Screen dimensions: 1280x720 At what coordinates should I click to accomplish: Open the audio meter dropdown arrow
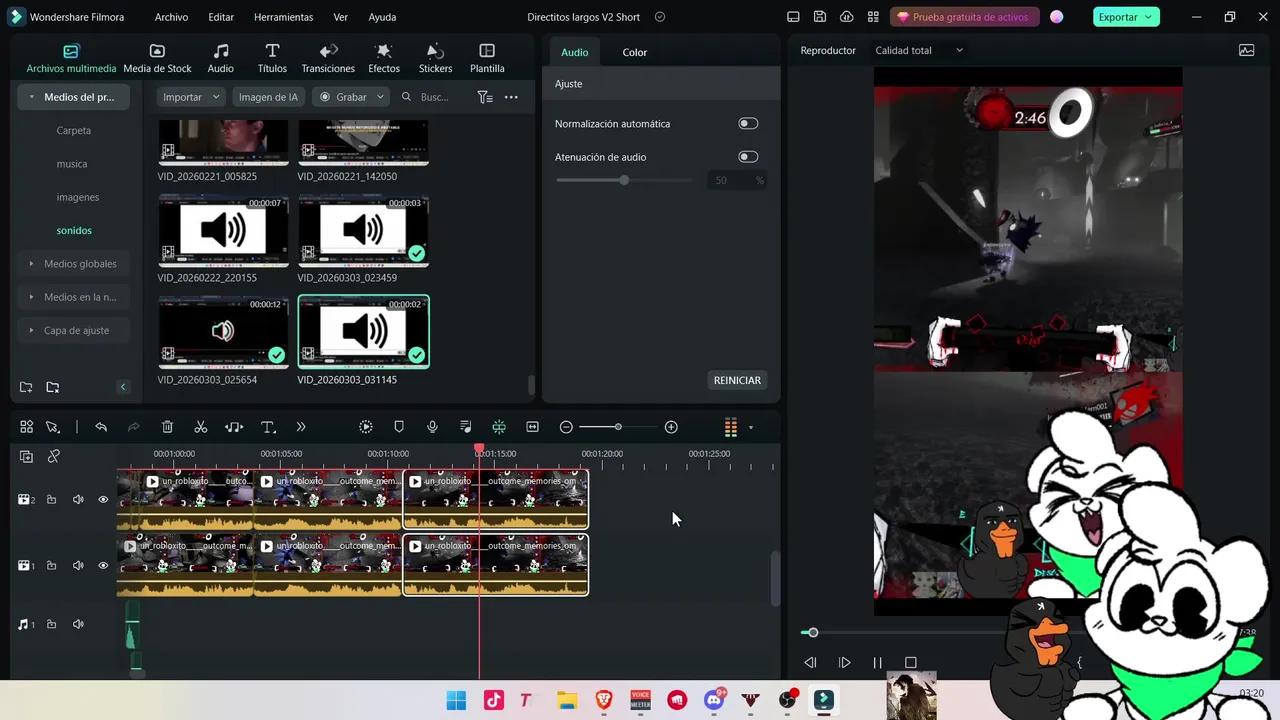[751, 428]
